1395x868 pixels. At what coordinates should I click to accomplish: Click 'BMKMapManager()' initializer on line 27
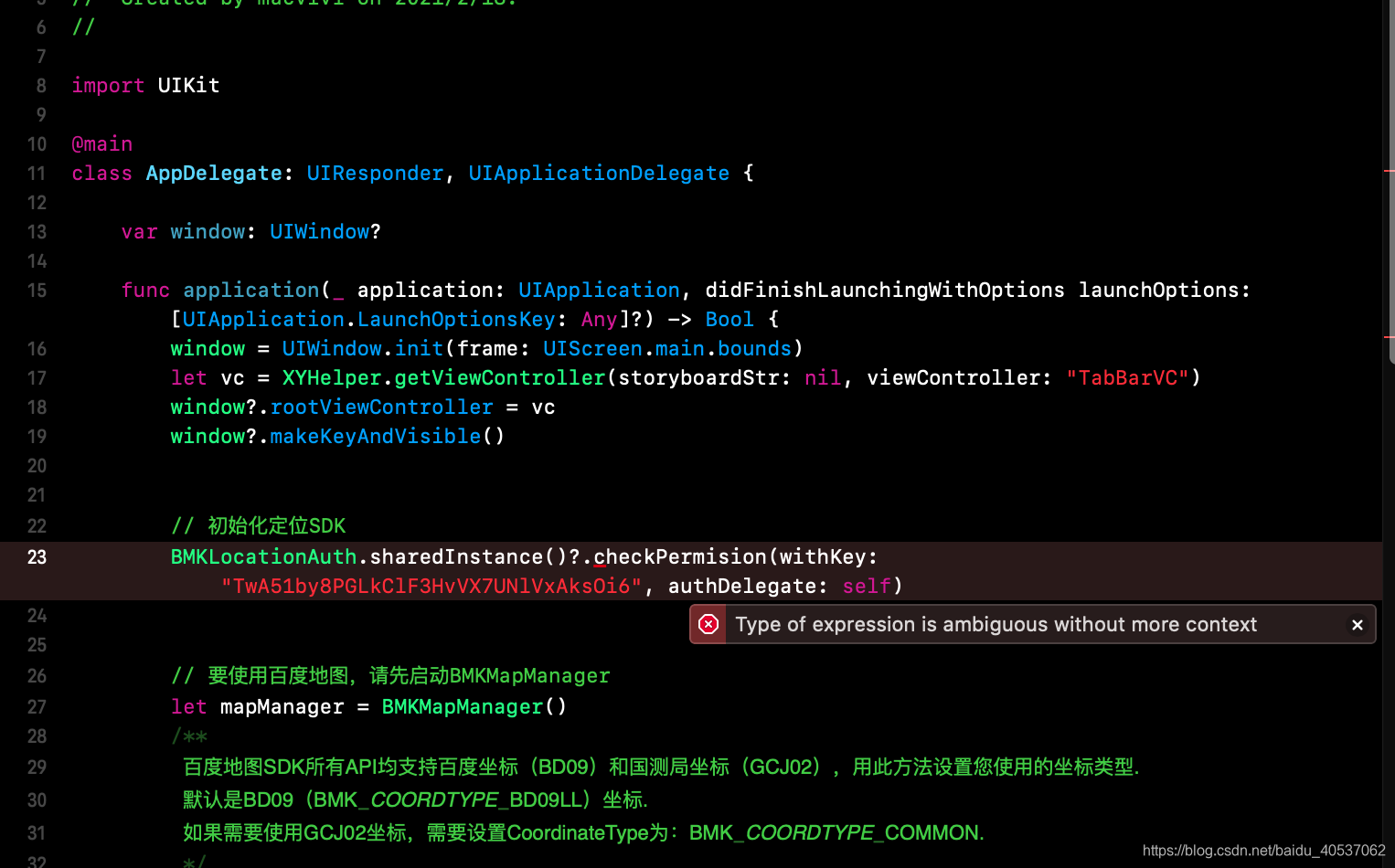(474, 707)
